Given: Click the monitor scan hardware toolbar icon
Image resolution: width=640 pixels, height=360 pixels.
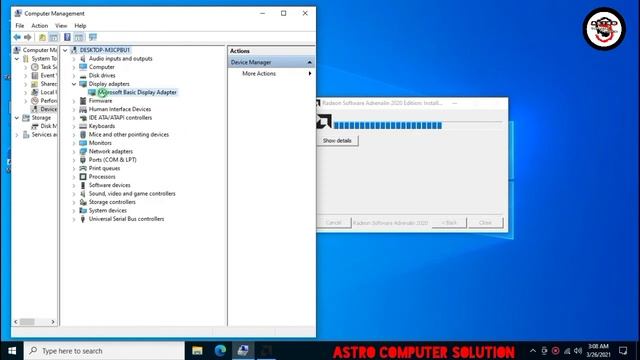Looking at the screenshot, I should coord(93,37).
